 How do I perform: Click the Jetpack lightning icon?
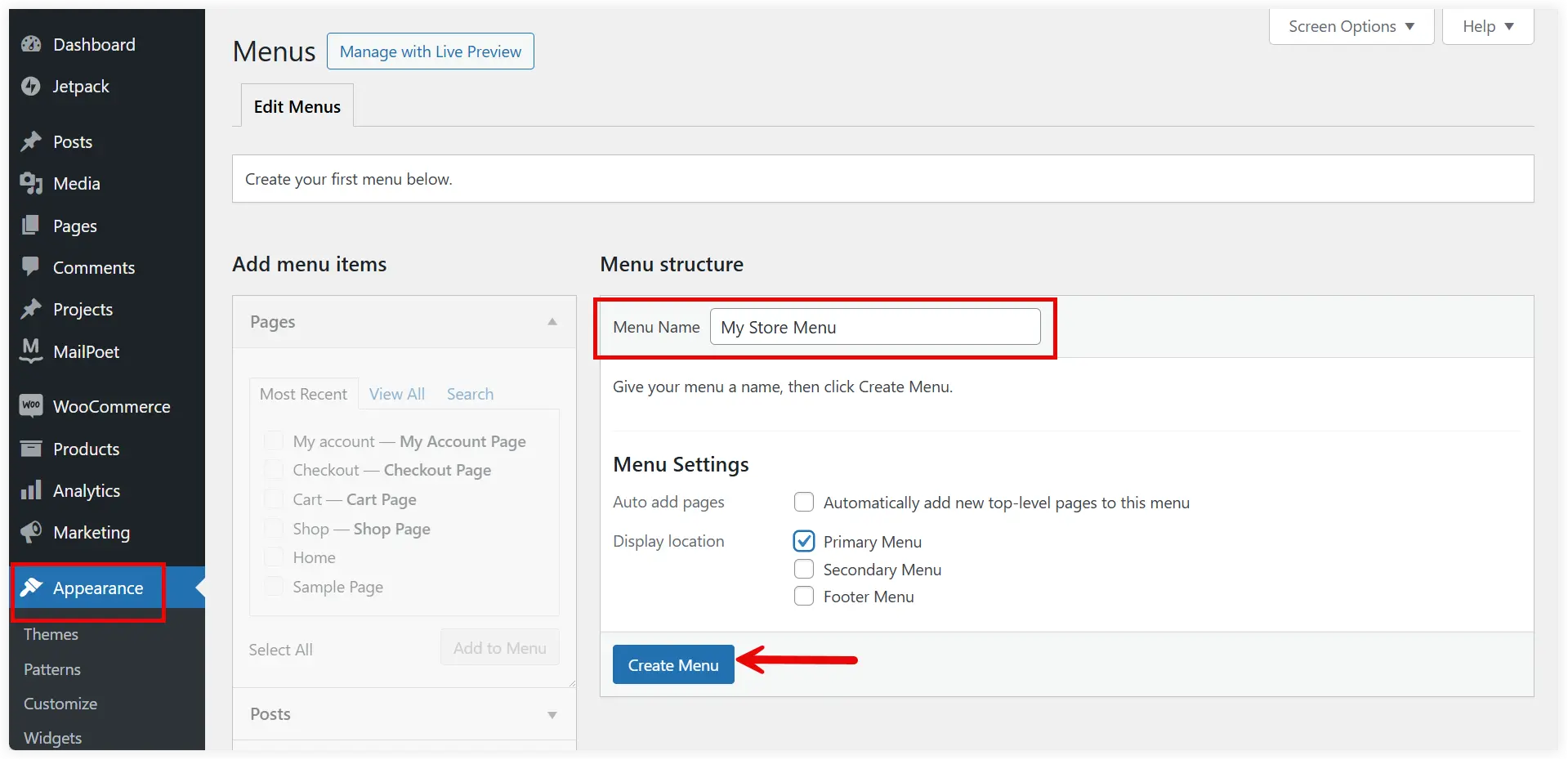(x=31, y=87)
